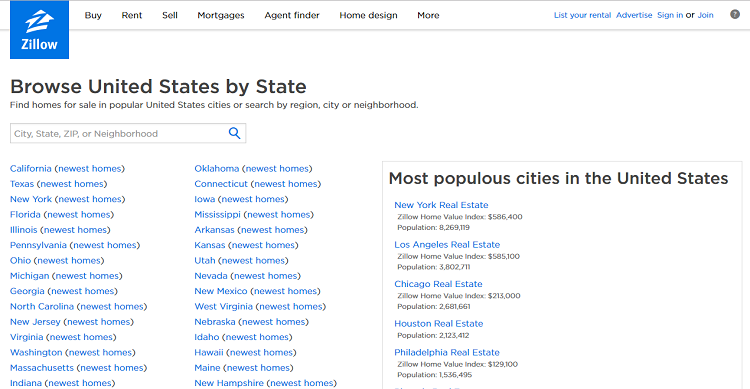Open the Utah state link

coord(205,260)
